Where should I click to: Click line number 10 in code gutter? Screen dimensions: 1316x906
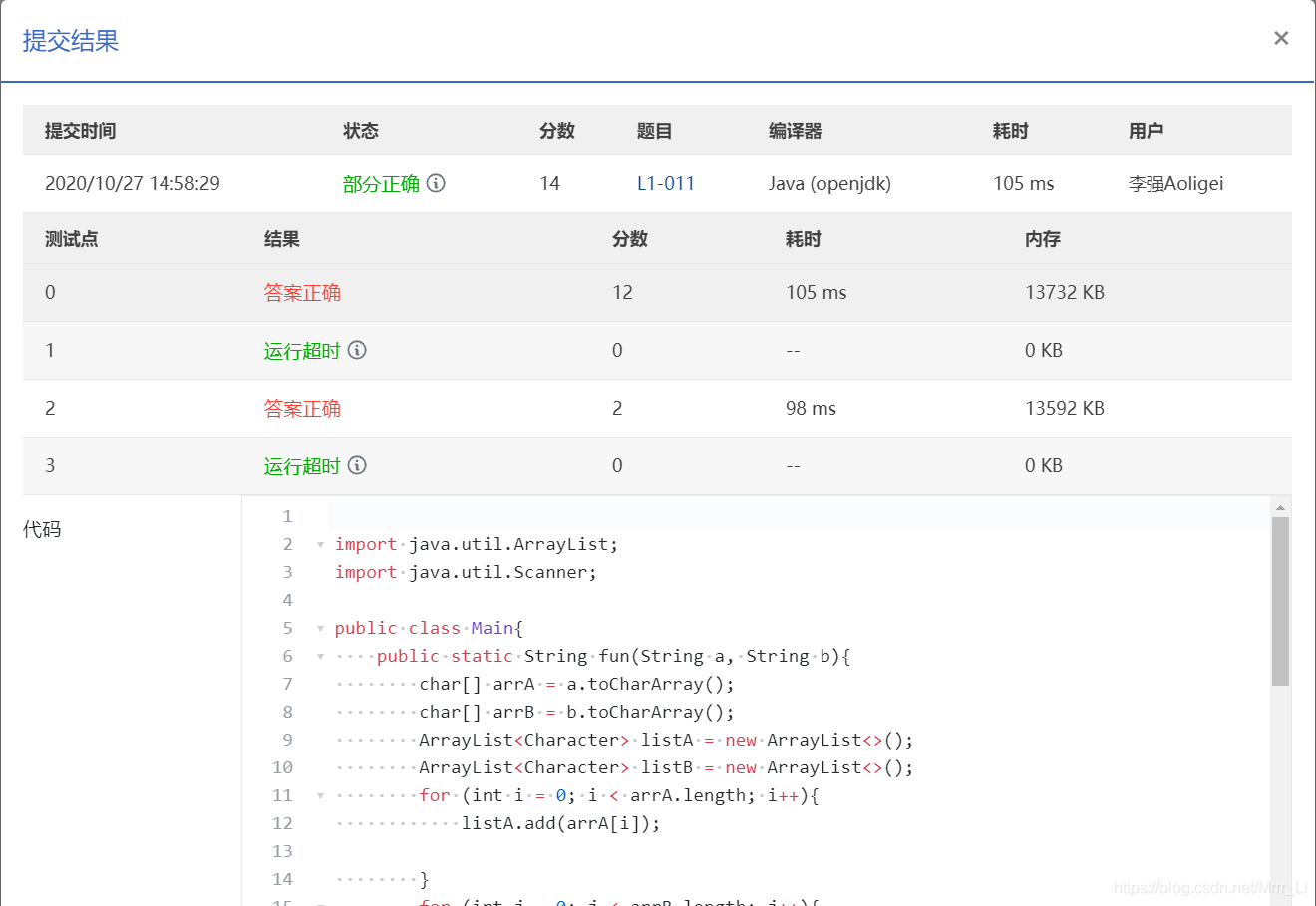282,768
